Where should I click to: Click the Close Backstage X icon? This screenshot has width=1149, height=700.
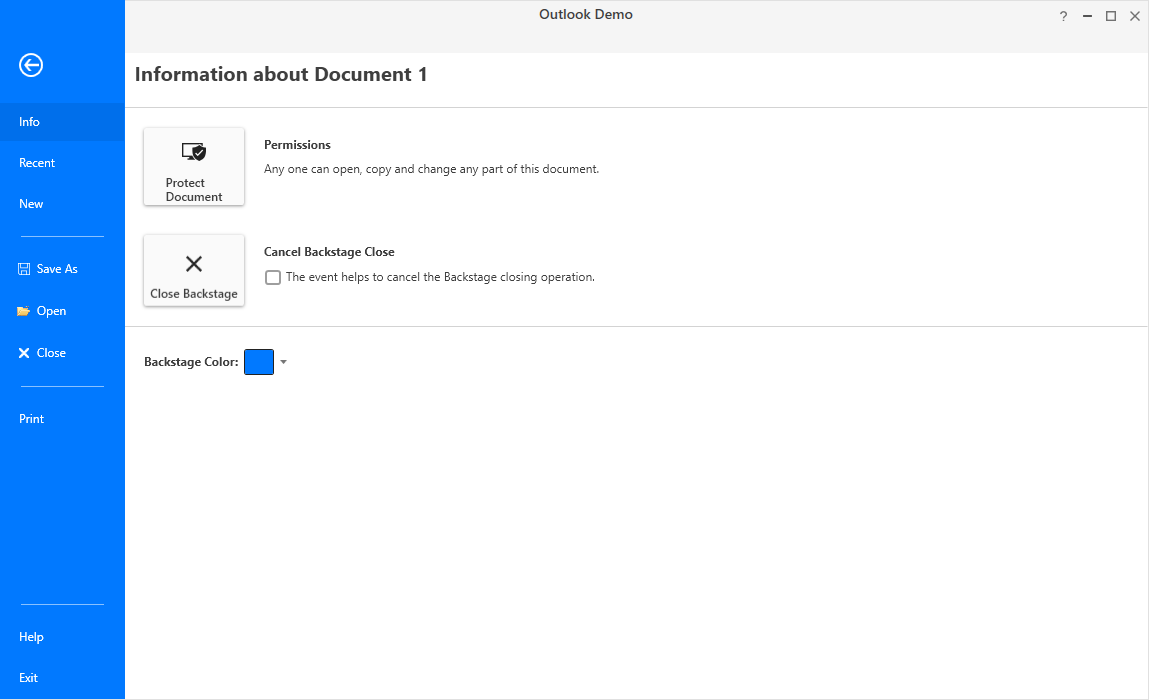pyautogui.click(x=194, y=263)
